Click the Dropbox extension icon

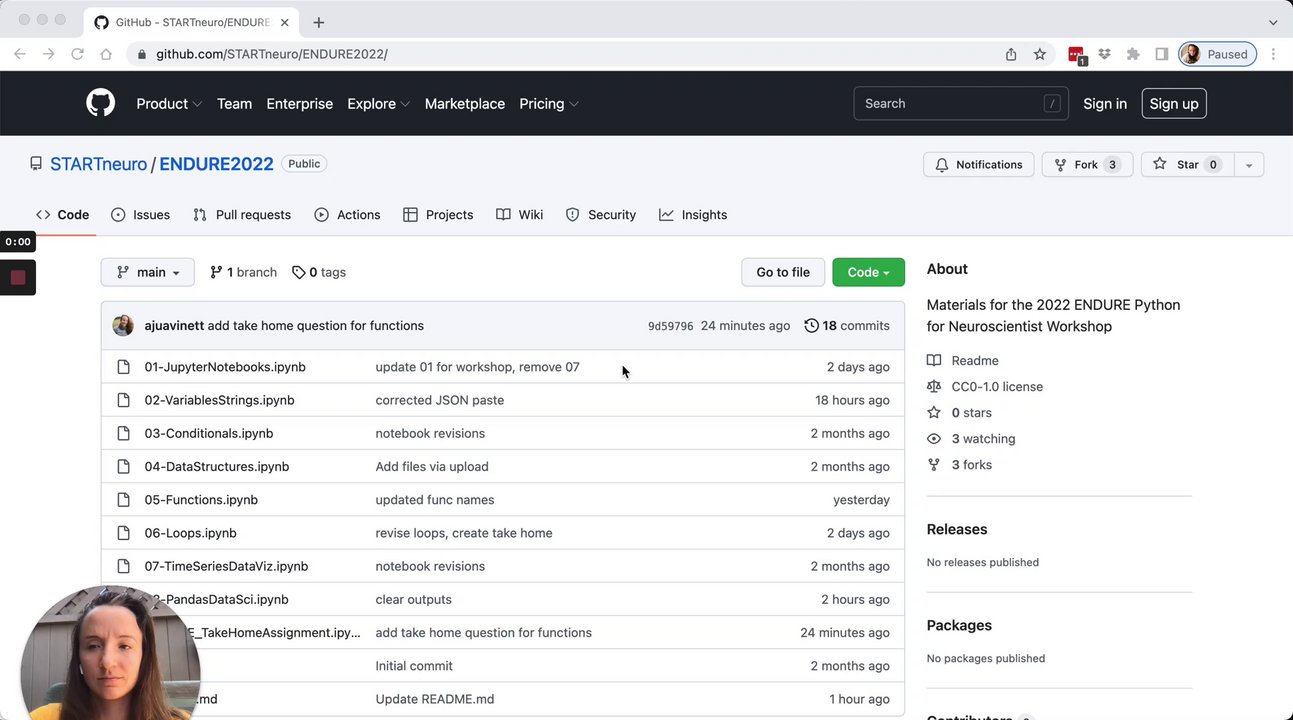(1104, 54)
